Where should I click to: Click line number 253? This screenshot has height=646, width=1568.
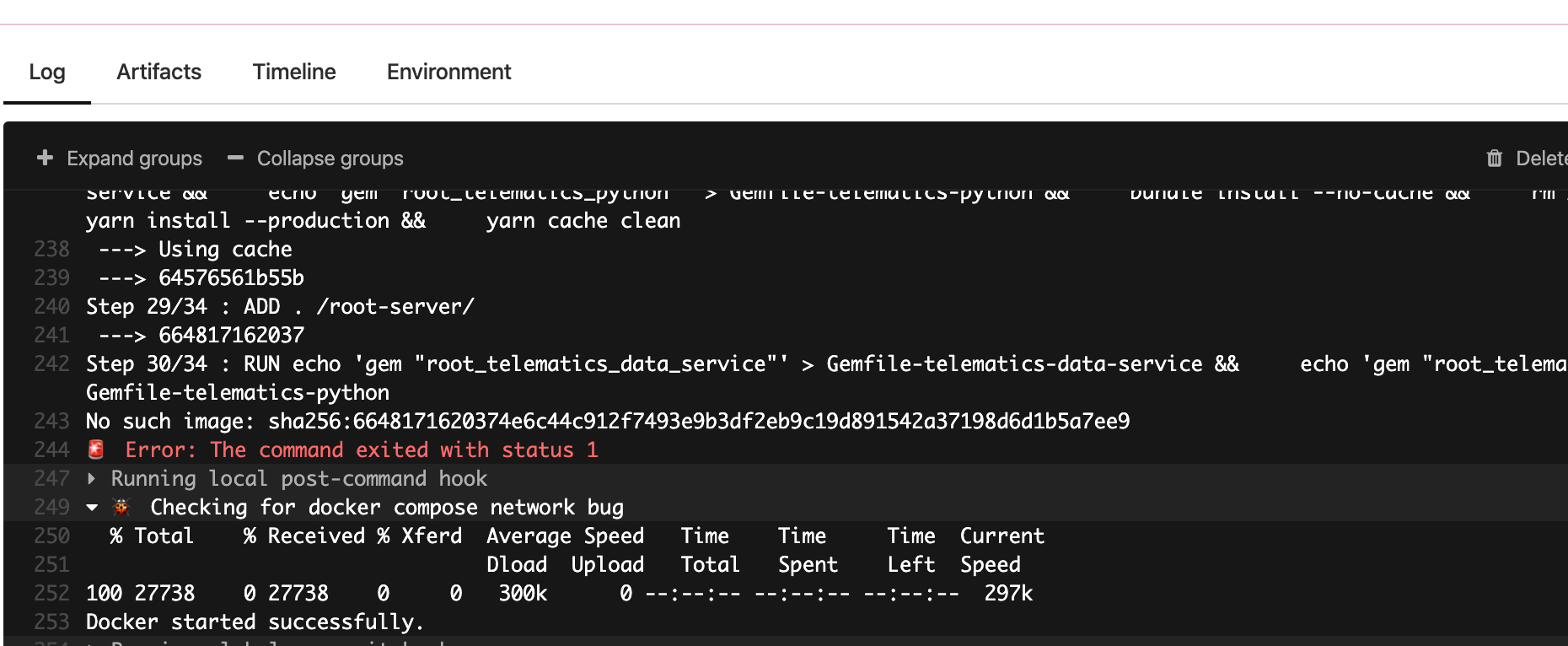[x=51, y=622]
